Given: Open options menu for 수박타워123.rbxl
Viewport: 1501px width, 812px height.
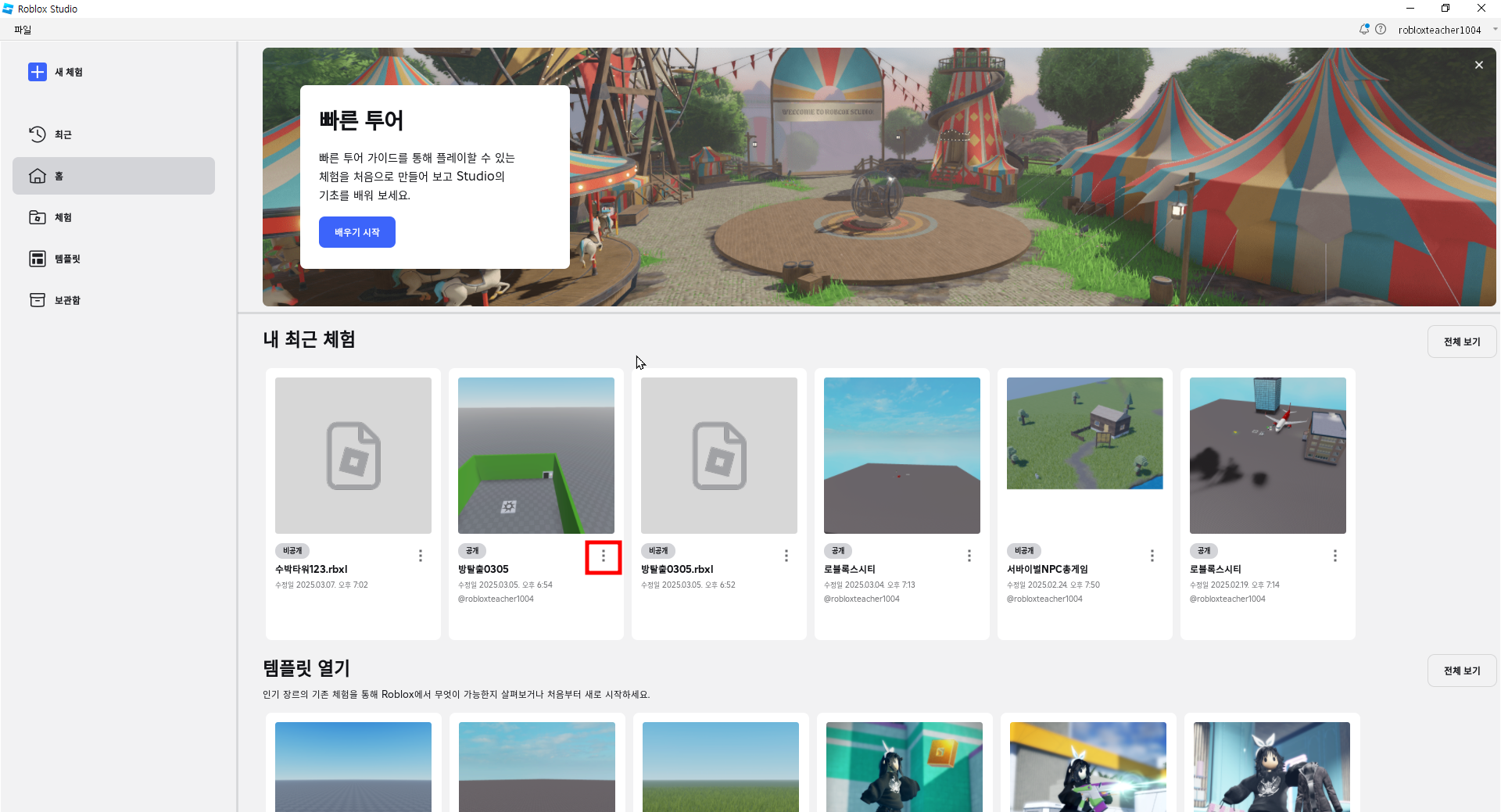Looking at the screenshot, I should pos(421,556).
